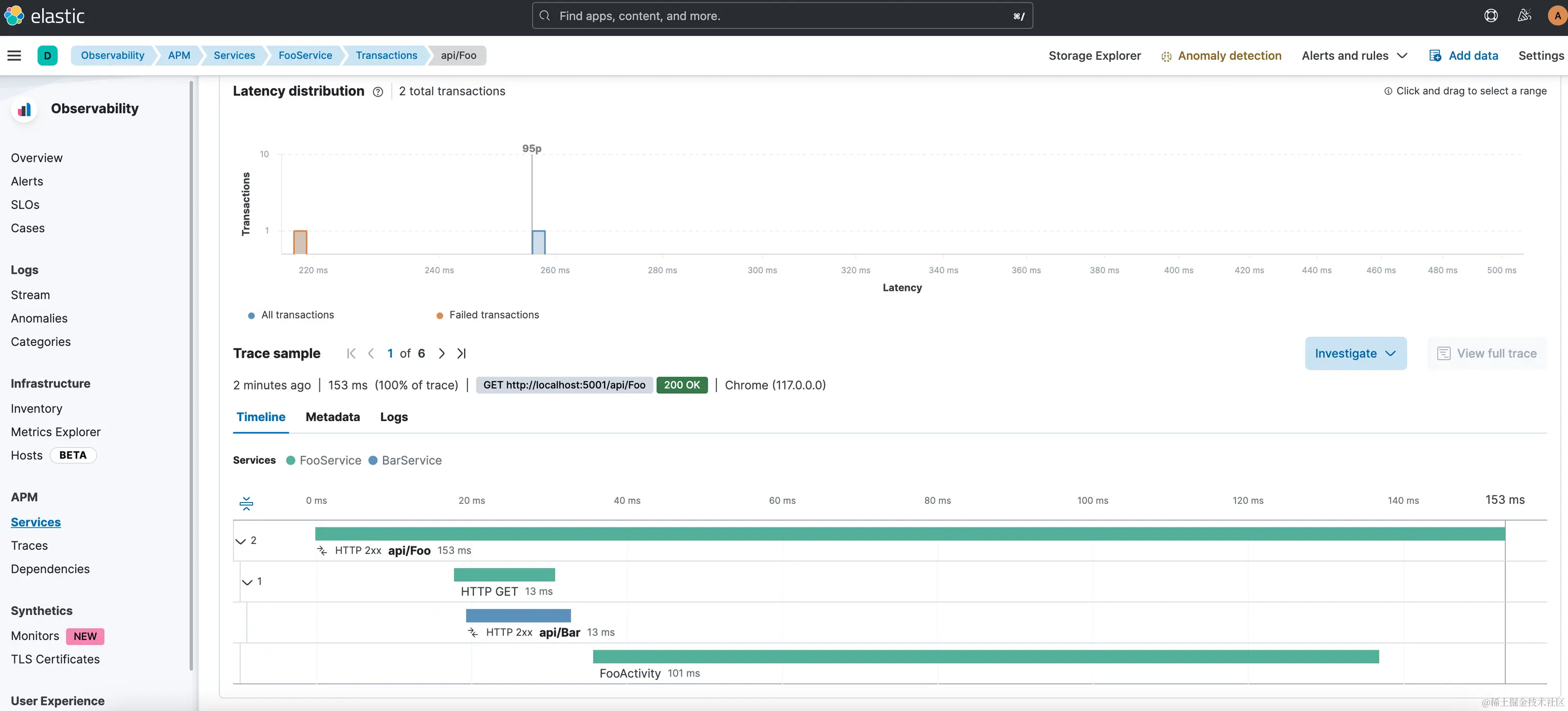Screen dimensions: 1568x711
Task: Click the user avatar A icon
Action: [1557, 16]
